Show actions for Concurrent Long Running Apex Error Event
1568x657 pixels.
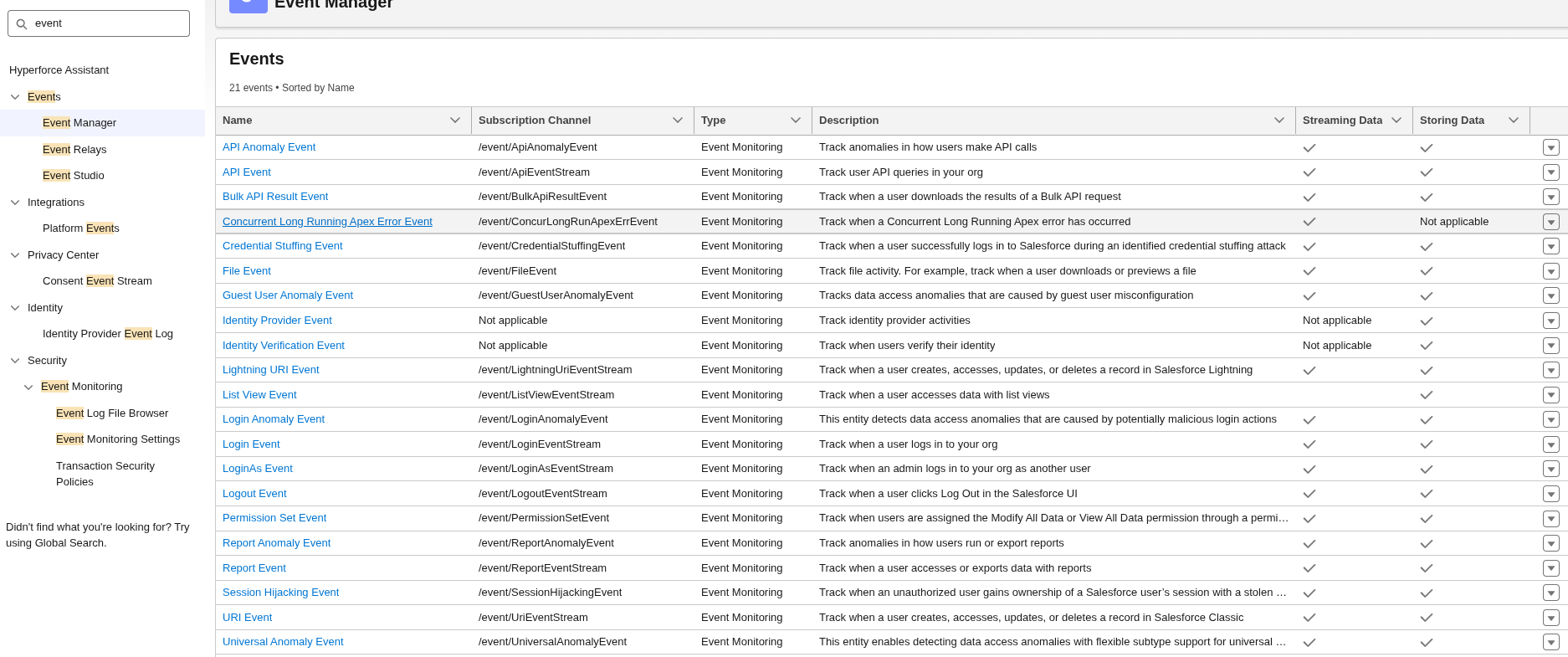(x=1550, y=222)
